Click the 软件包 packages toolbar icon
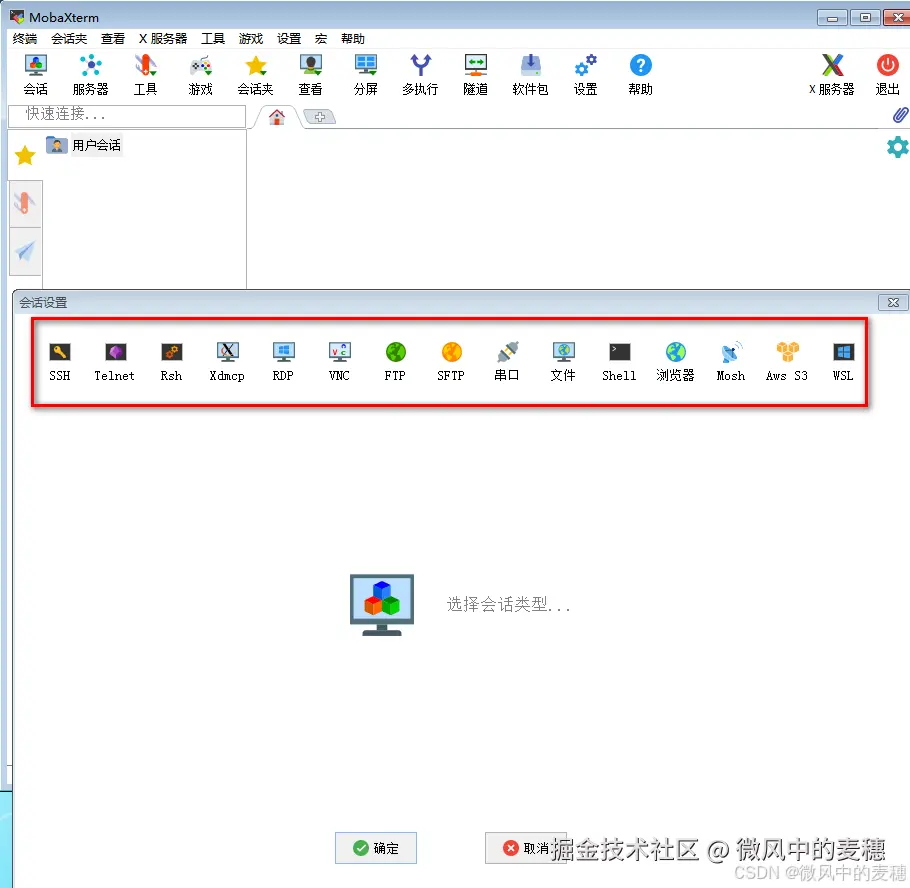Viewport: 910px width, 888px height. (530, 75)
